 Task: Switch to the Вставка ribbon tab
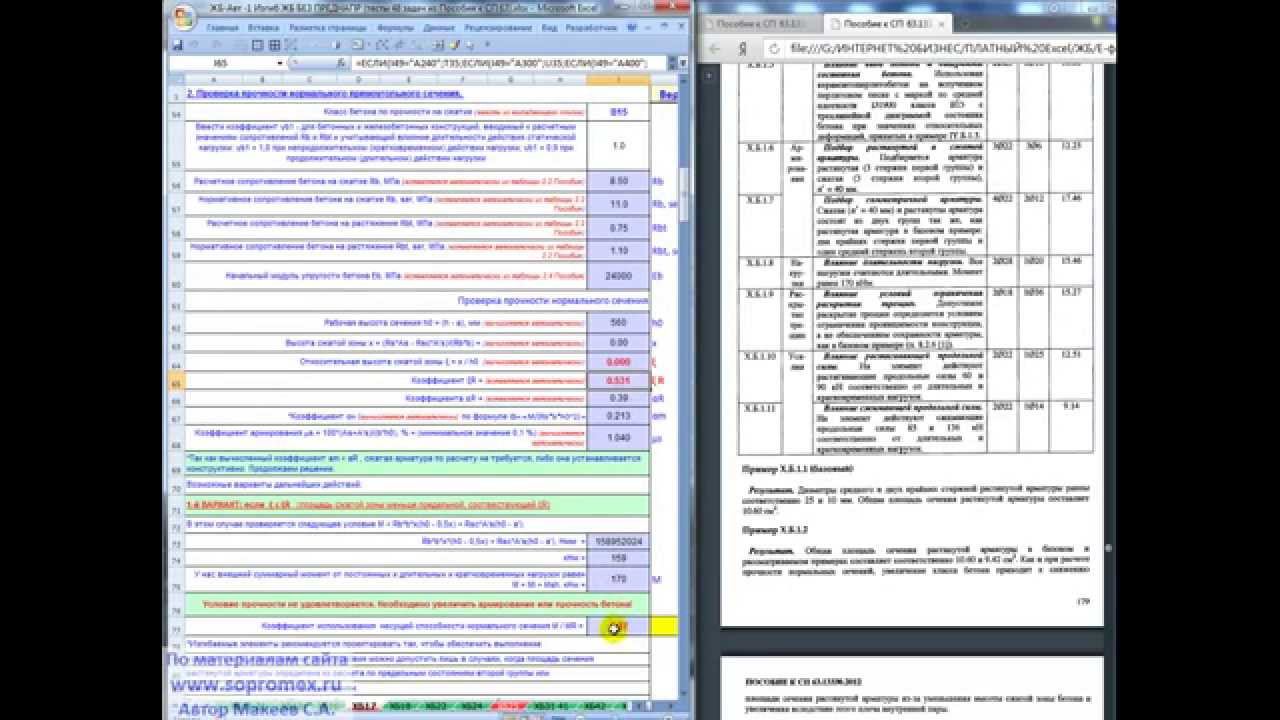coord(262,28)
